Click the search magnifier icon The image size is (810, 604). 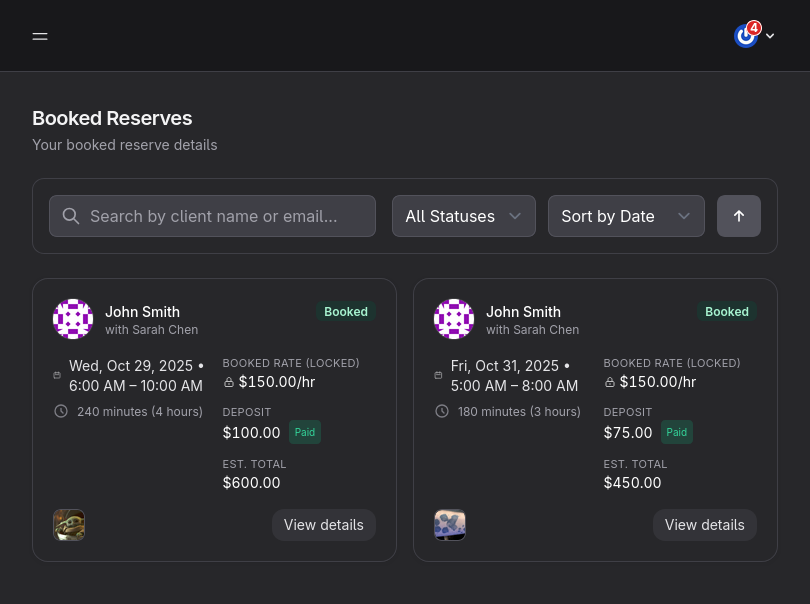[71, 216]
